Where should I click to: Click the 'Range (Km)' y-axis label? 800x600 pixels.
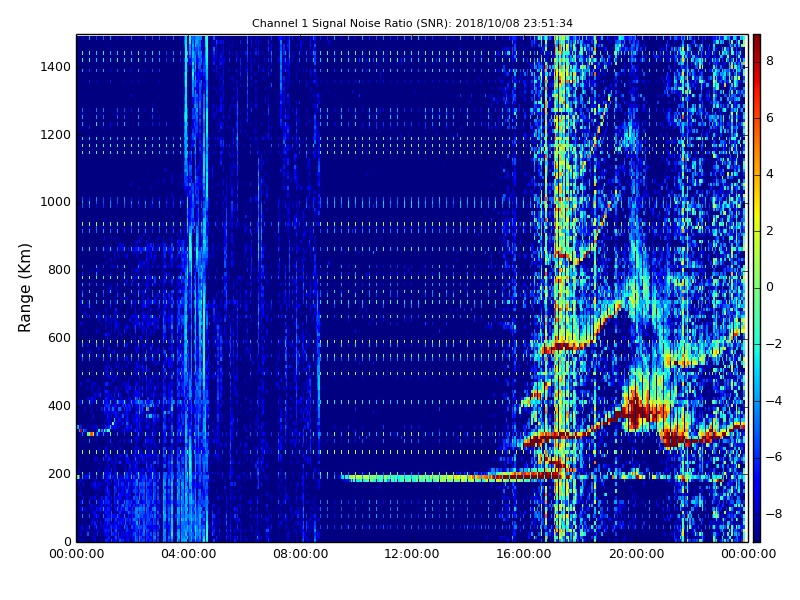(24, 288)
